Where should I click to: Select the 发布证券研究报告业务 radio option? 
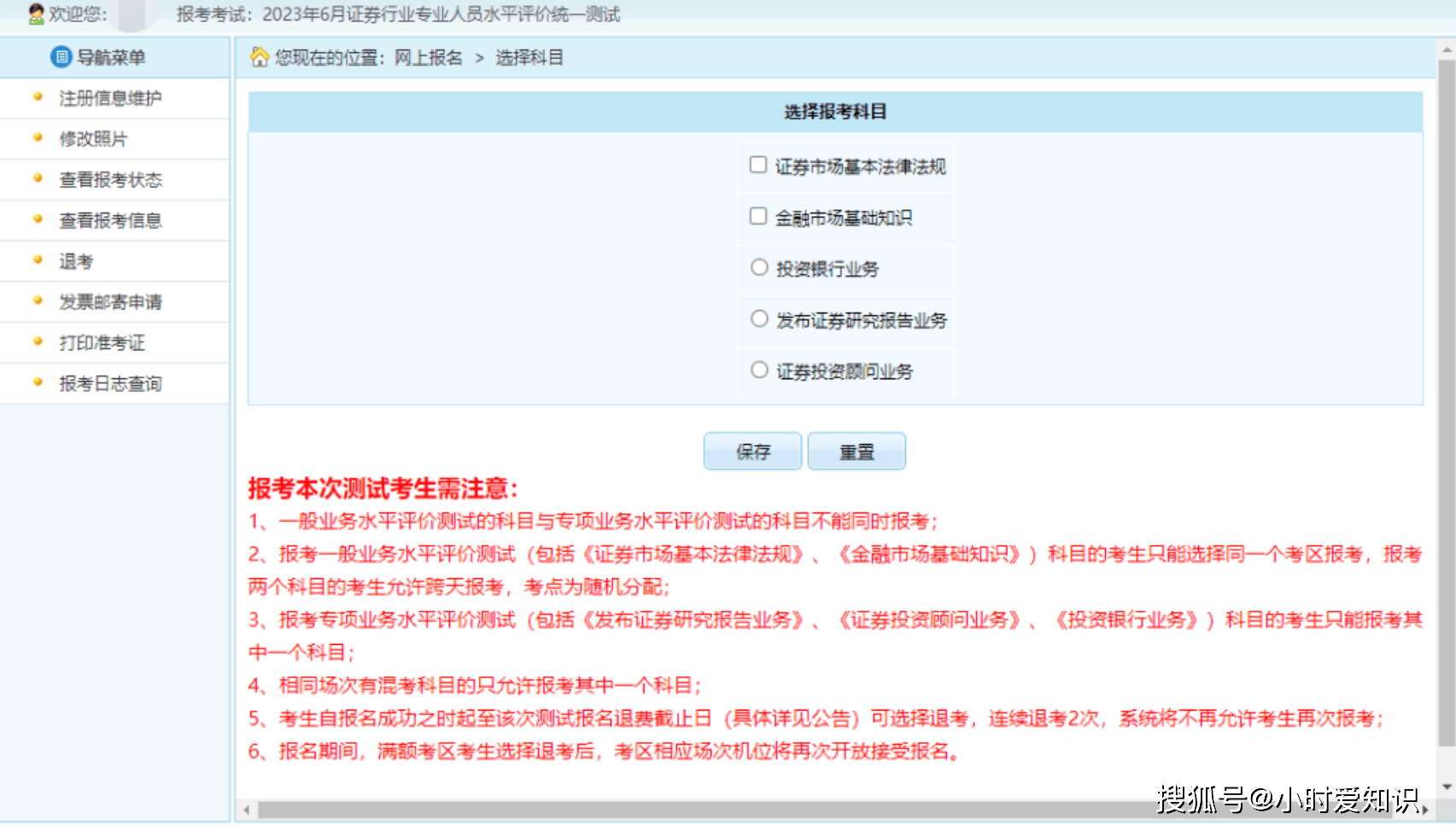[x=759, y=319]
